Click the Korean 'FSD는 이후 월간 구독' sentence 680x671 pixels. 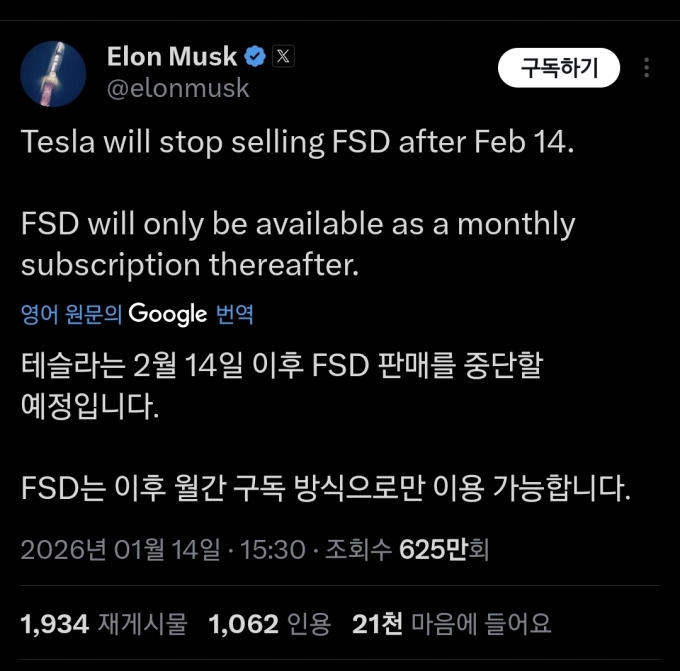tap(326, 489)
